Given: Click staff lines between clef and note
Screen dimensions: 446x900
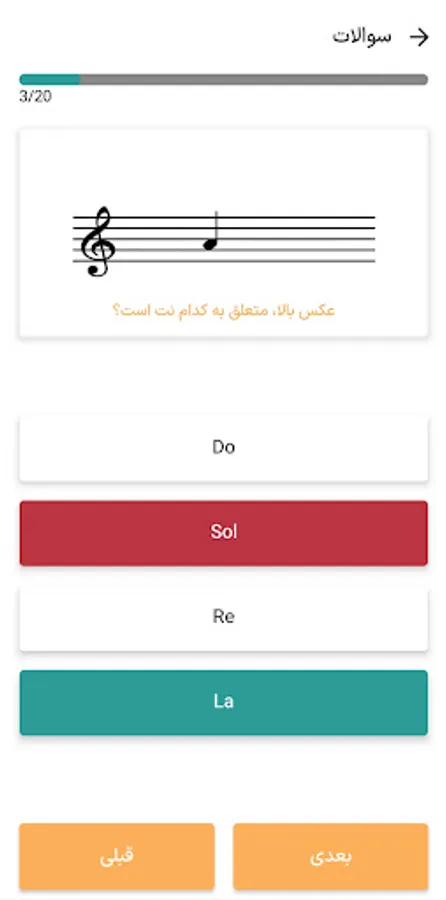Looking at the screenshot, I should pyautogui.click(x=158, y=239).
